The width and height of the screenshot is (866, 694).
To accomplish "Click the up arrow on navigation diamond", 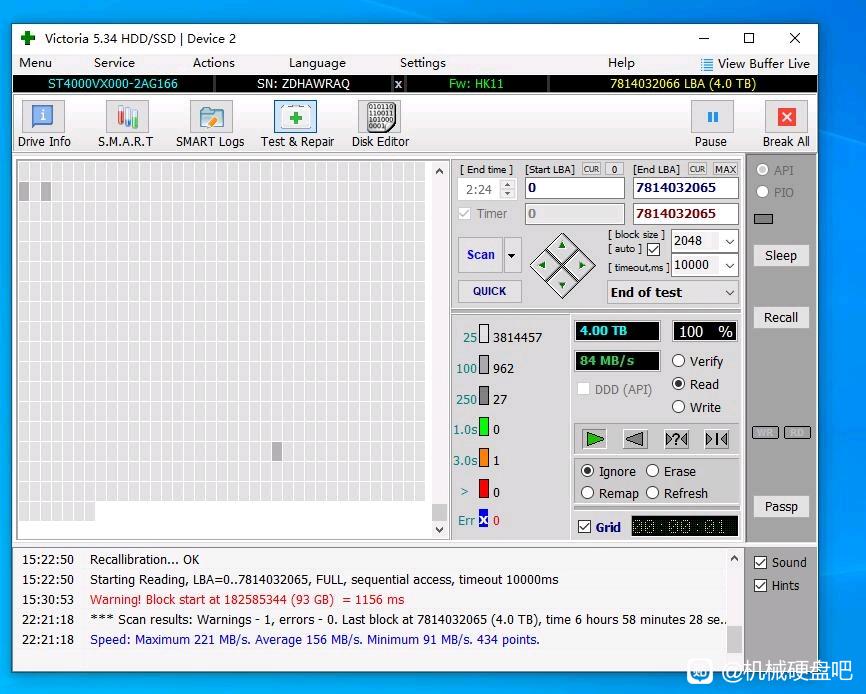I will click(x=562, y=245).
